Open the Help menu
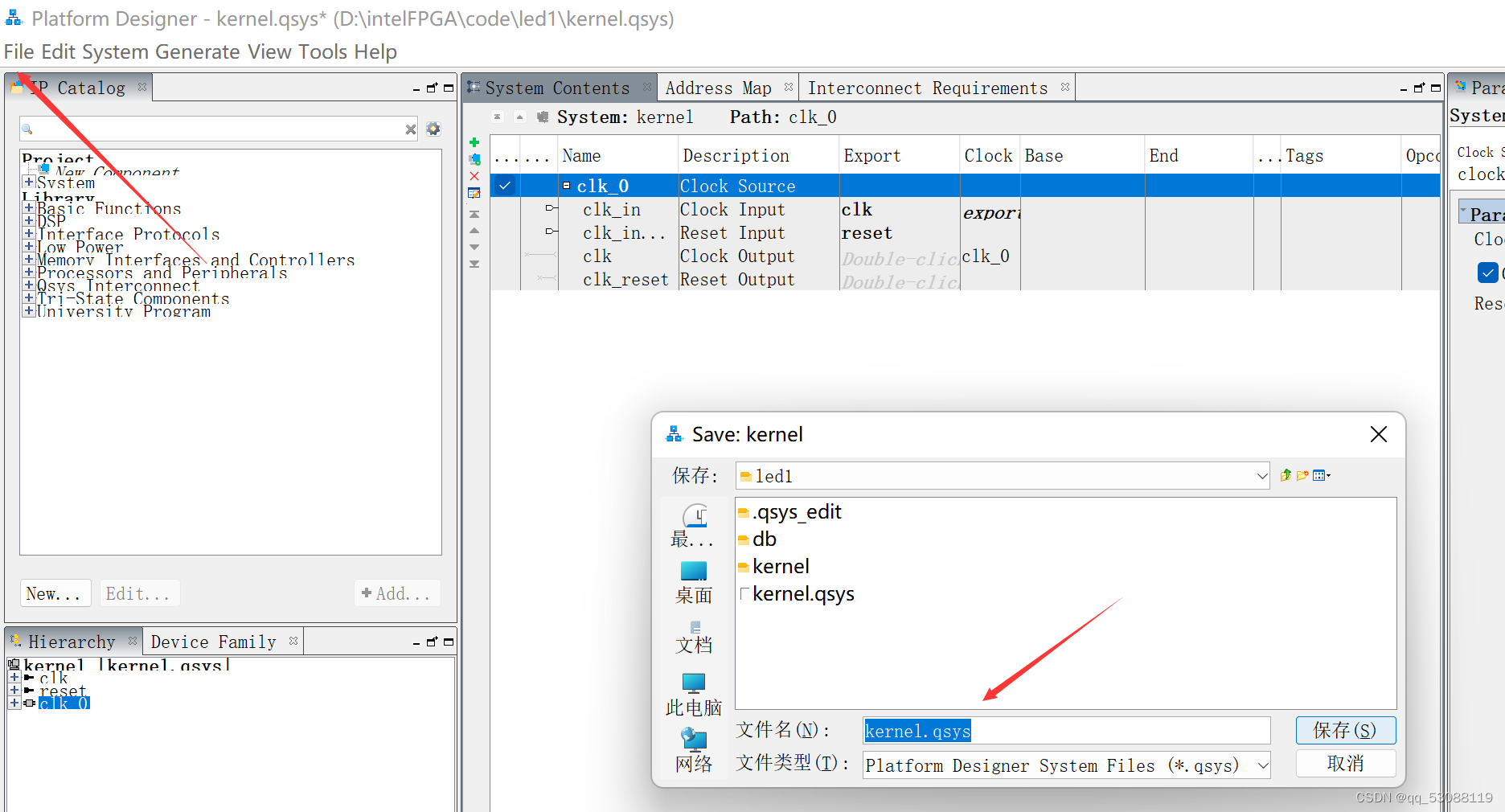 pyautogui.click(x=375, y=52)
